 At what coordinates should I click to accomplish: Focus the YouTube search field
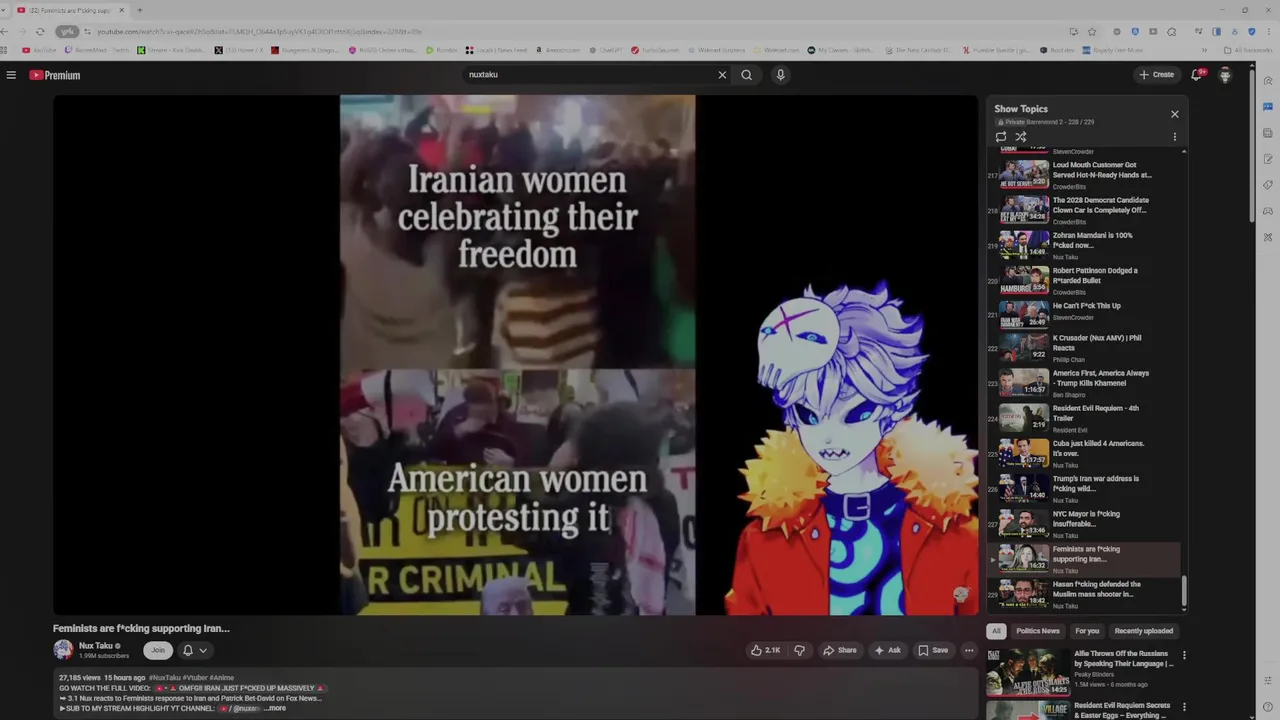(x=590, y=75)
